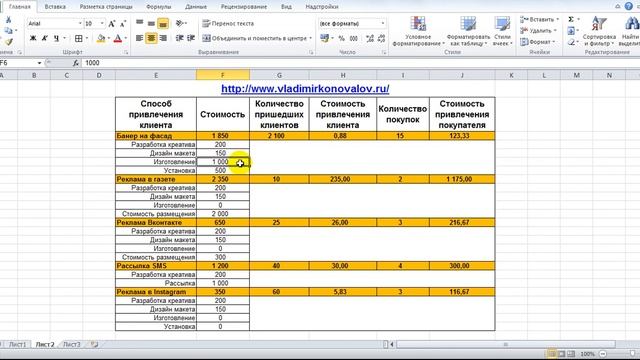This screenshot has width=640, height=360.
Task: Switch to the Формулы ribbon tab
Action: pyautogui.click(x=159, y=7)
